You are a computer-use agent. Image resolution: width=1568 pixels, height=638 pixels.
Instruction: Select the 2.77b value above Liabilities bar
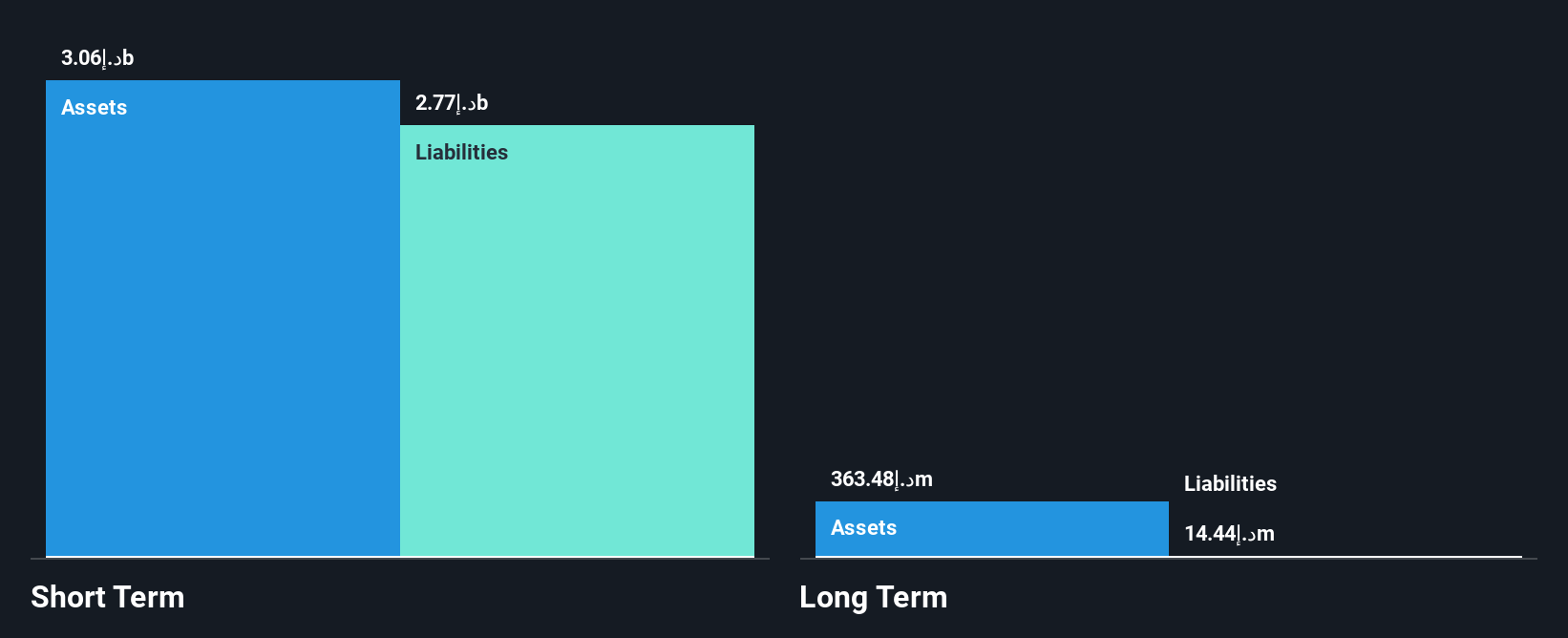click(x=452, y=103)
